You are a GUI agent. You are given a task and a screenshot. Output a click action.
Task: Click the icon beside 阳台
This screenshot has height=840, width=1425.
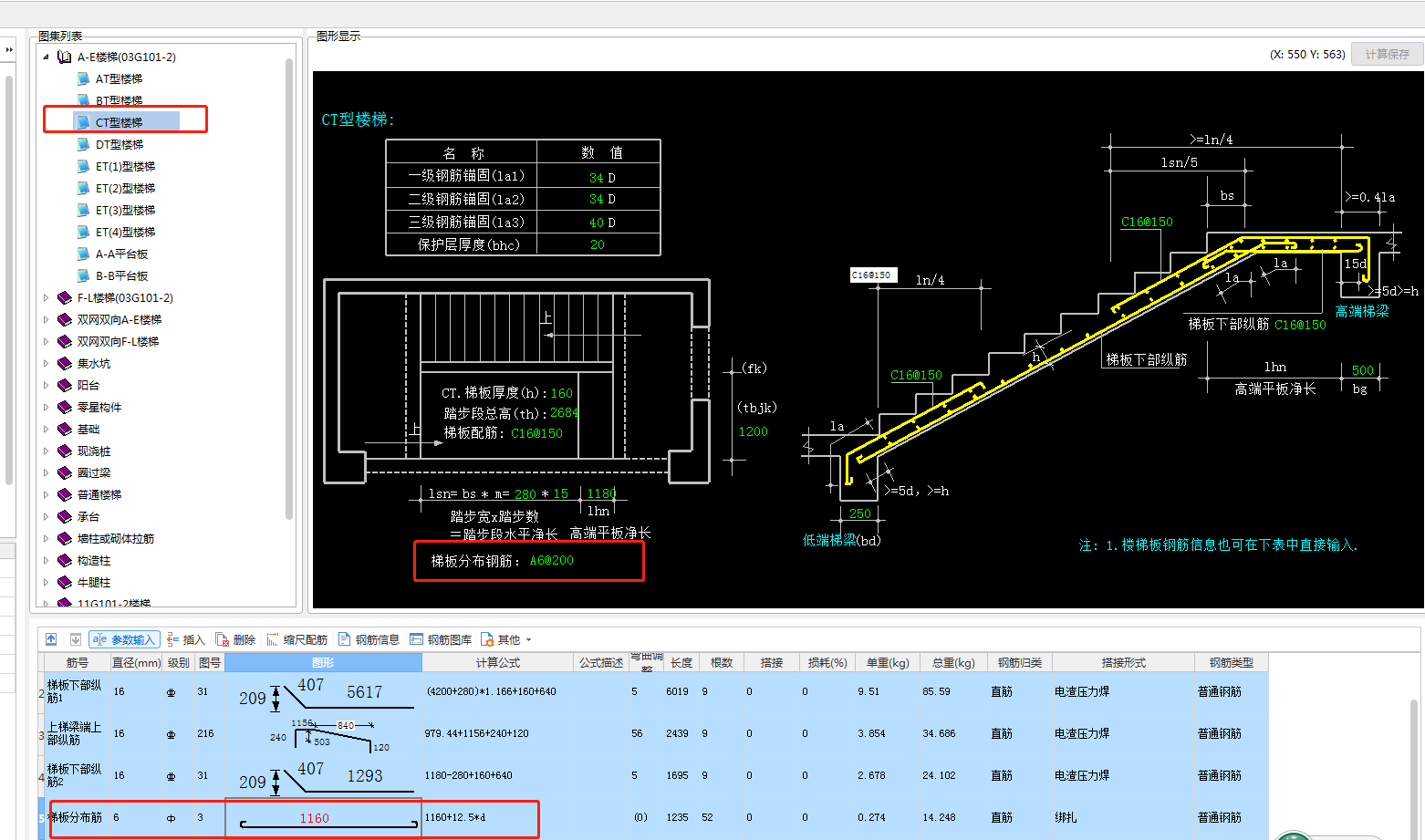click(64, 385)
